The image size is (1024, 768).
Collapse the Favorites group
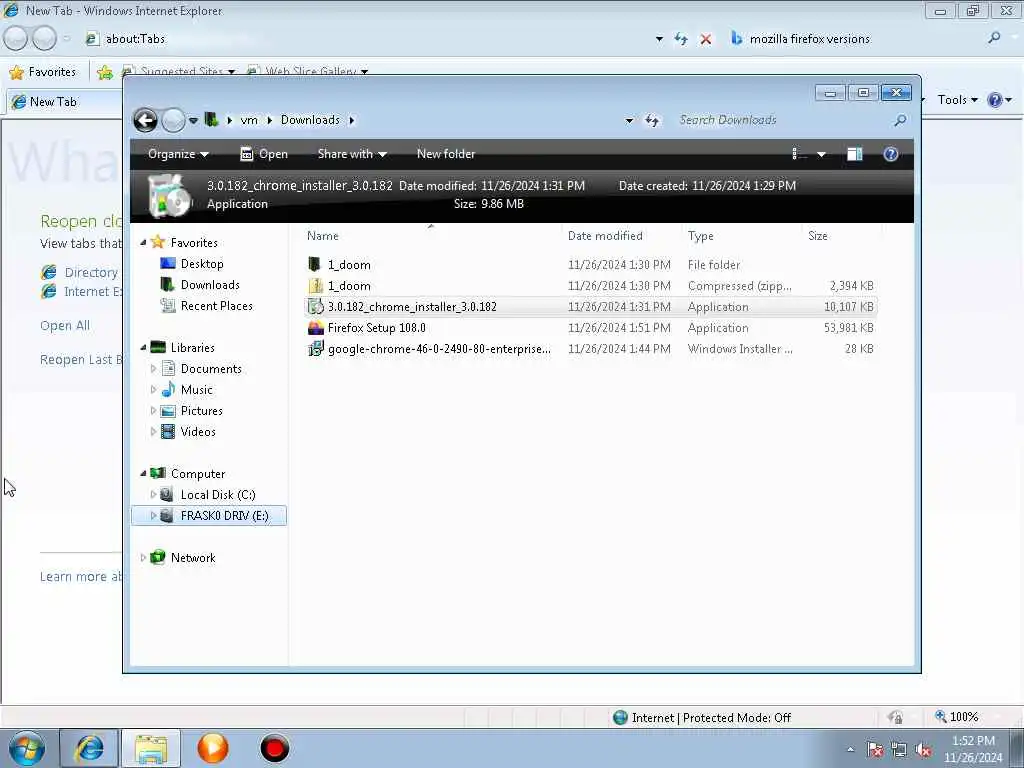pyautogui.click(x=143, y=242)
